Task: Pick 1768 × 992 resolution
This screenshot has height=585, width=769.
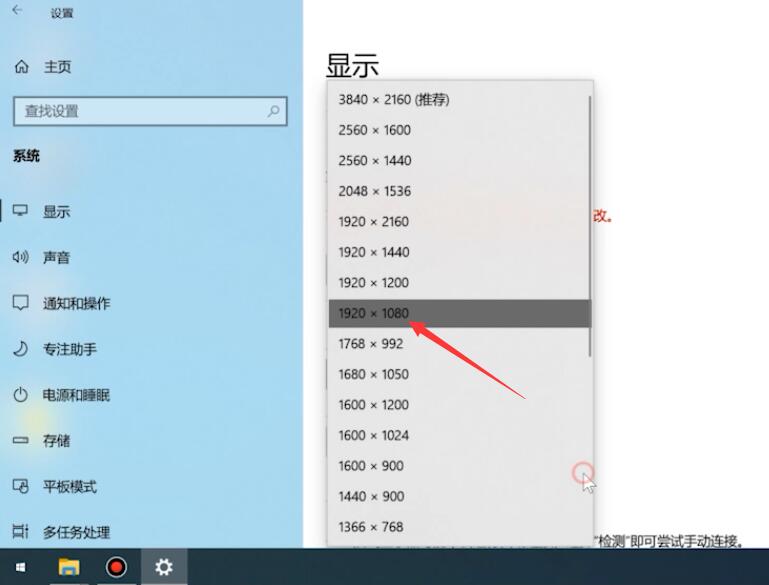Action: (460, 344)
